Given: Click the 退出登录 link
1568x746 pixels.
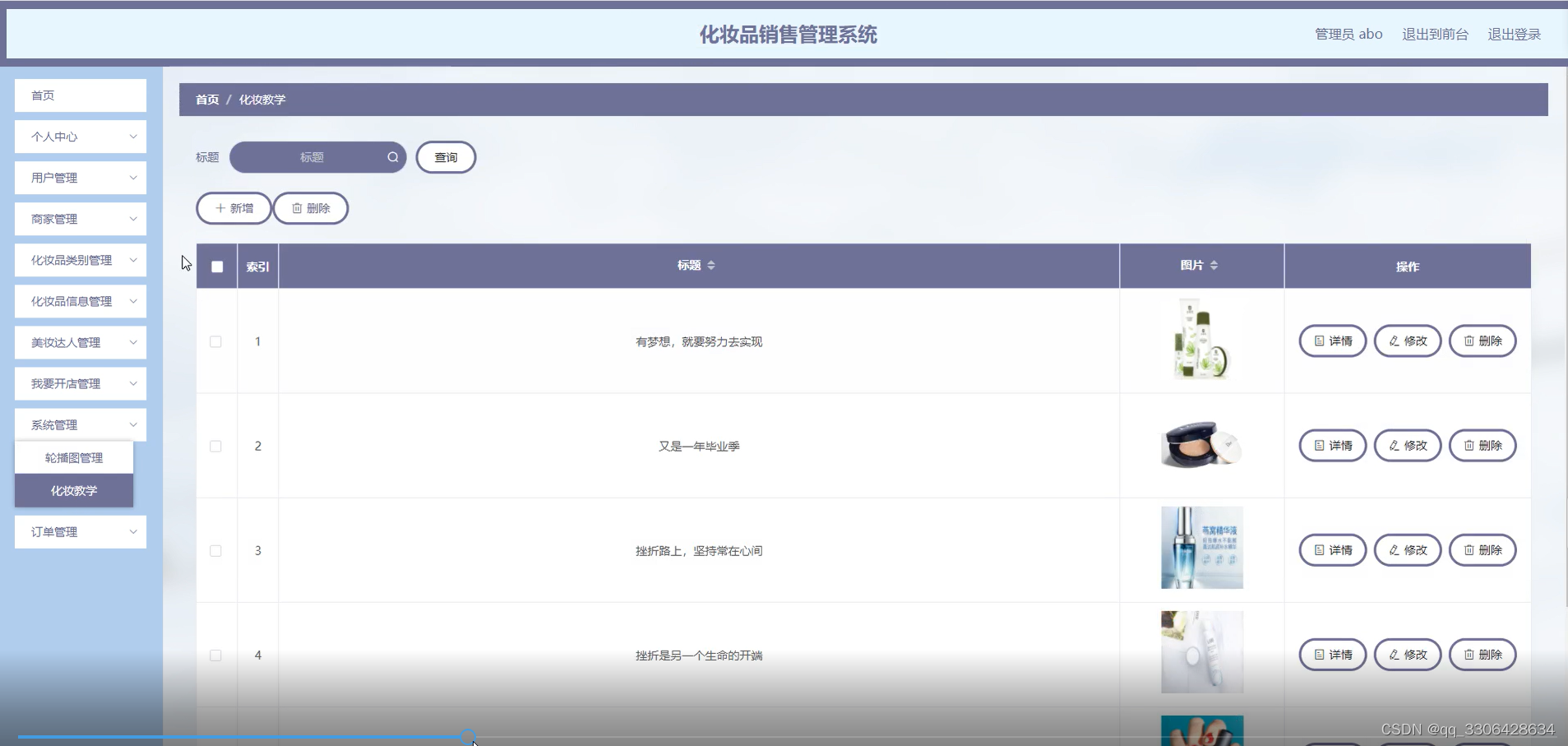Looking at the screenshot, I should (x=1514, y=34).
